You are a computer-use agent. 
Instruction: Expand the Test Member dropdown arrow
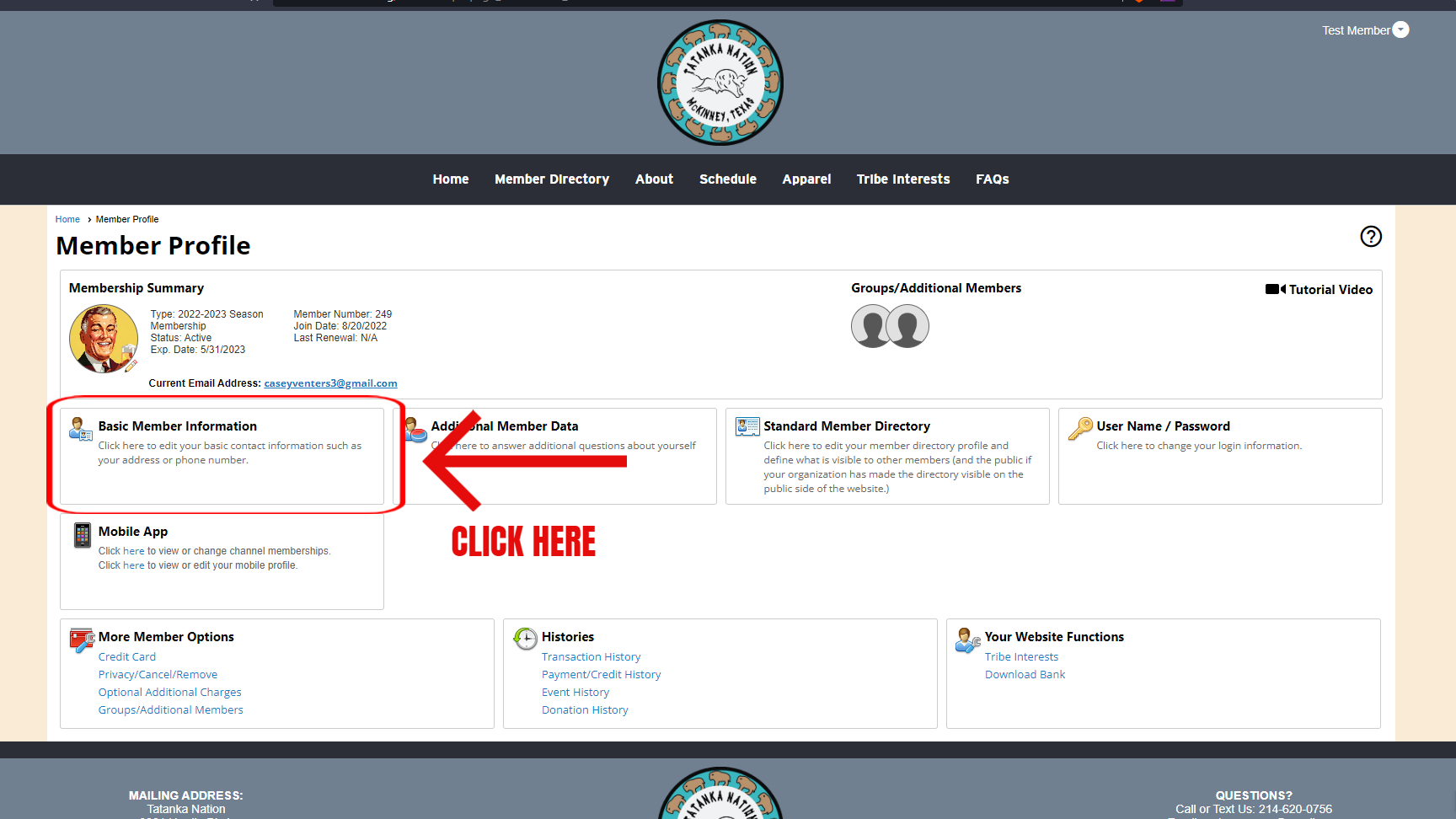point(1400,29)
